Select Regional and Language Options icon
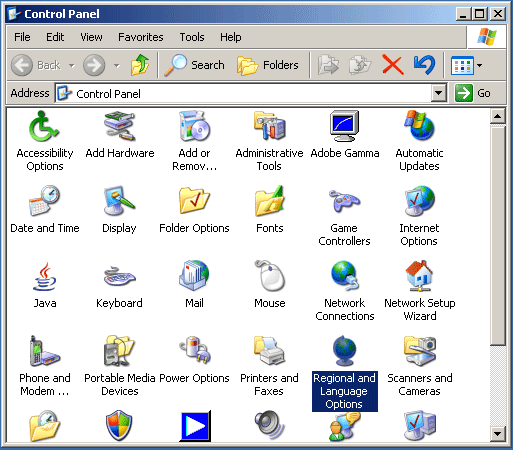This screenshot has width=513, height=450. tap(344, 351)
